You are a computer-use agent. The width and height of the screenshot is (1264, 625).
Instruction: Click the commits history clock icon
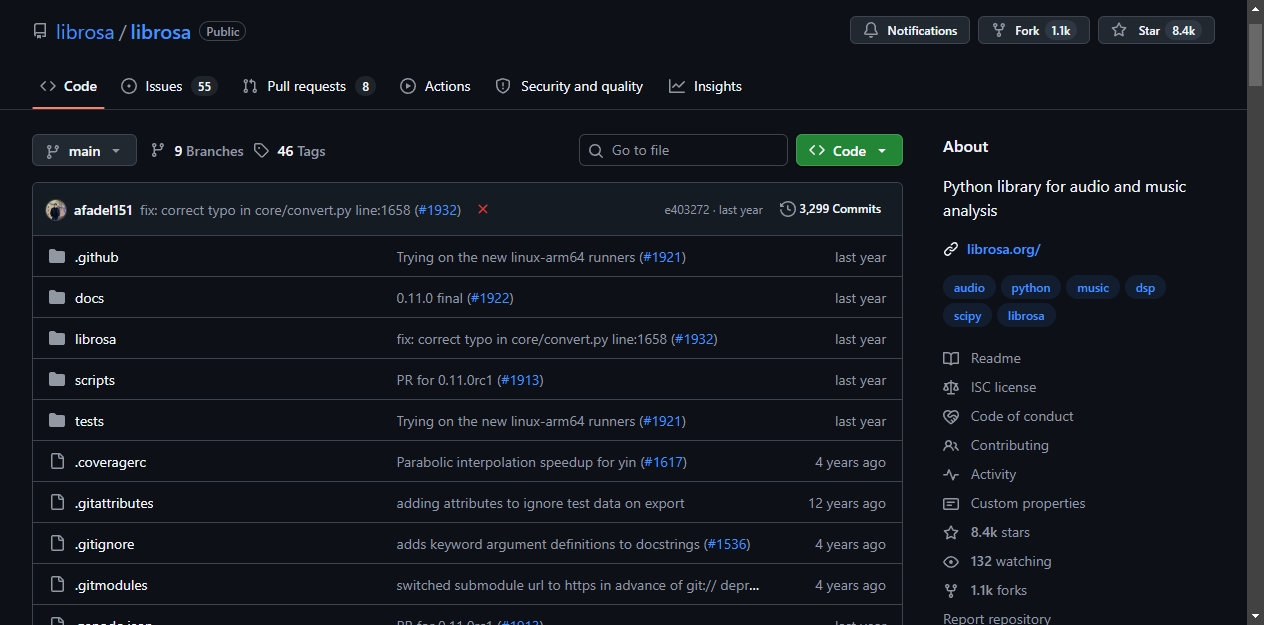tap(788, 209)
